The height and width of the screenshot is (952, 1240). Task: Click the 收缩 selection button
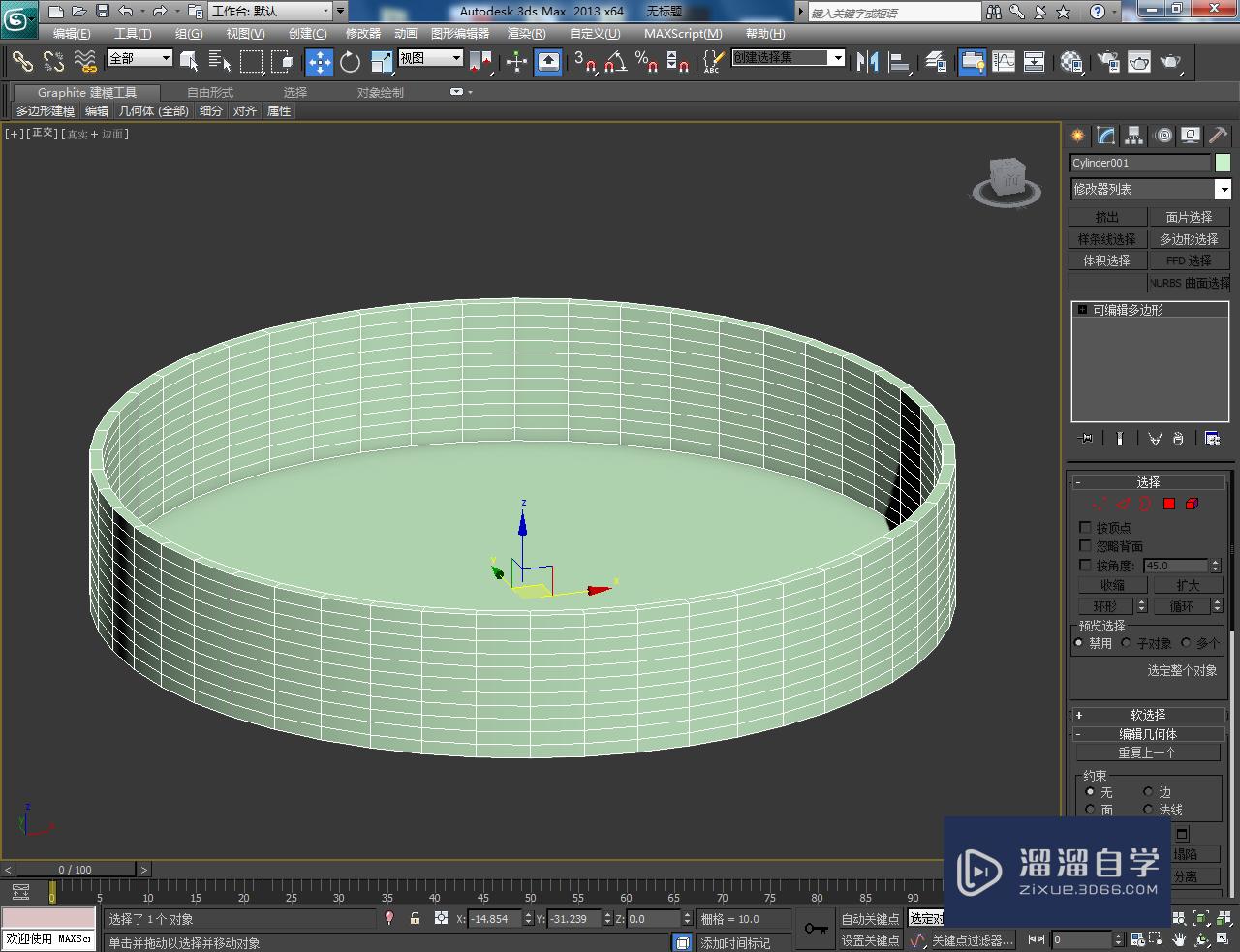coord(1112,585)
